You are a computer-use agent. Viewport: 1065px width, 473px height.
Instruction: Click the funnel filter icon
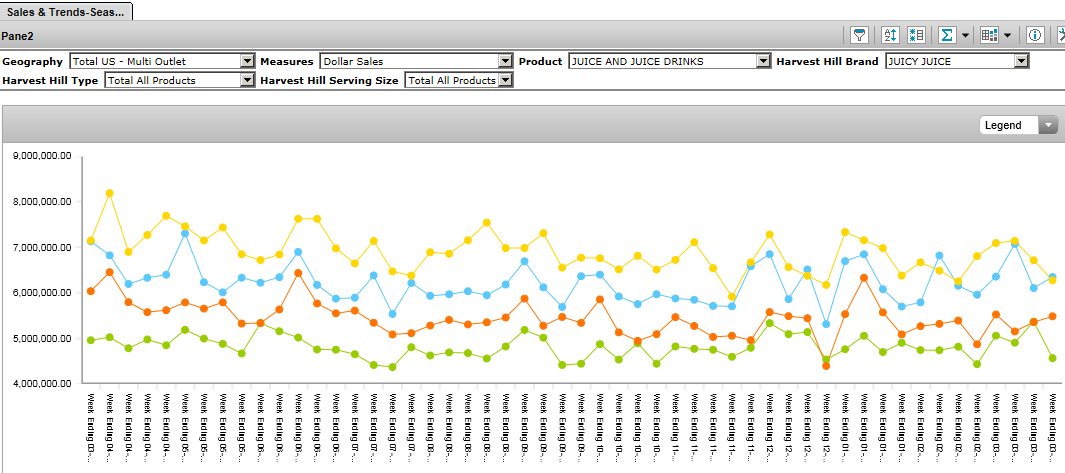pyautogui.click(x=859, y=35)
